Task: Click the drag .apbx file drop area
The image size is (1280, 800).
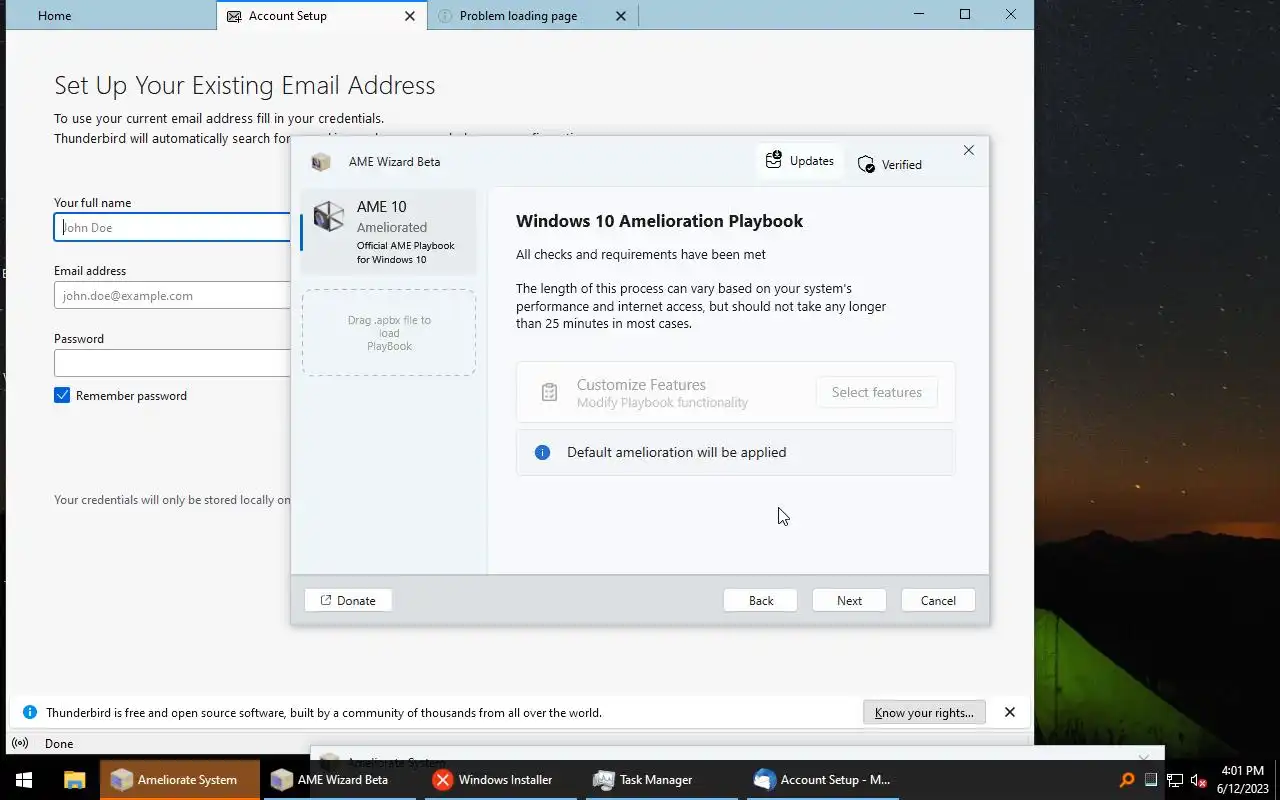Action: tap(389, 333)
